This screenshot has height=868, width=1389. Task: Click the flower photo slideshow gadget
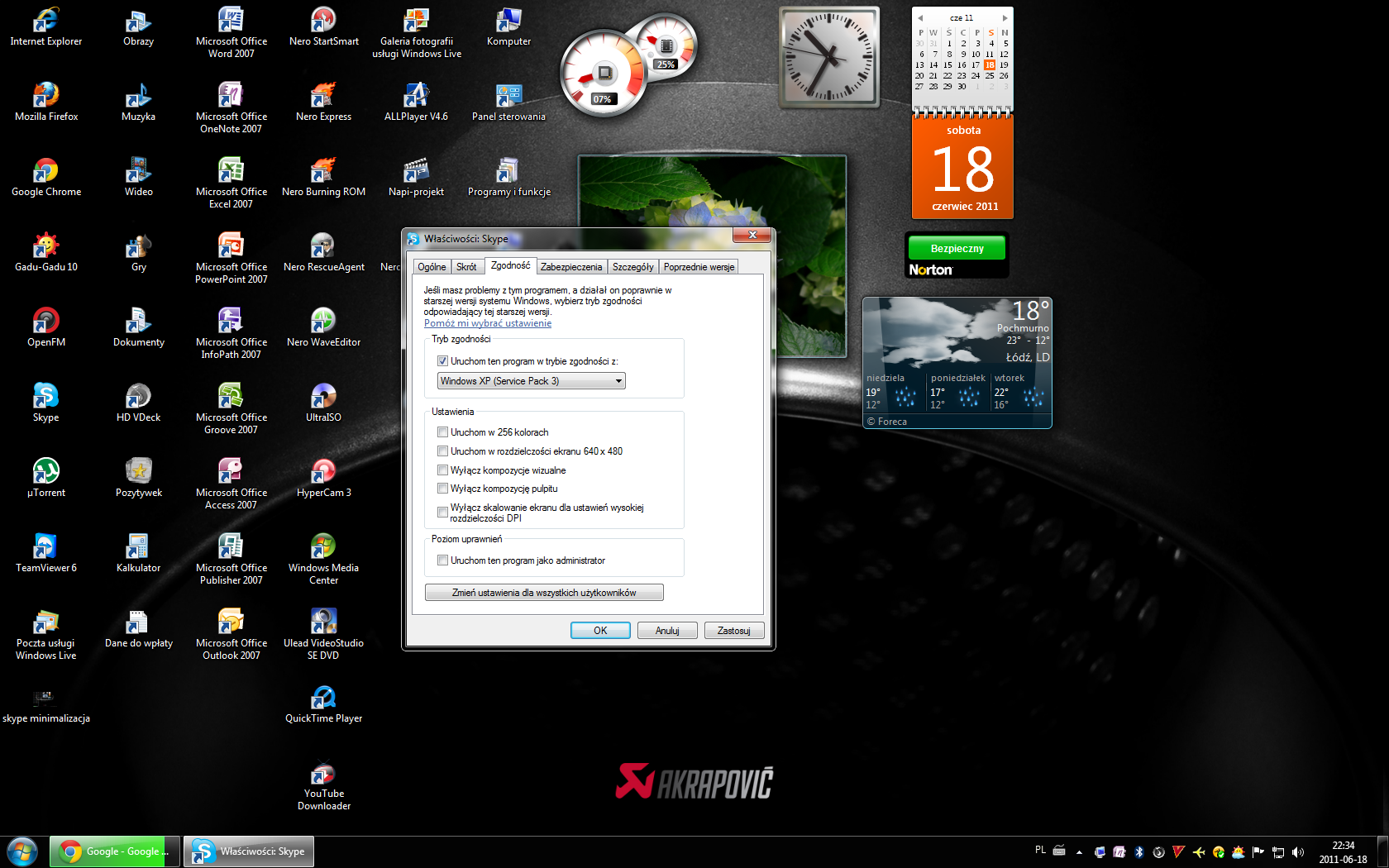(712, 256)
